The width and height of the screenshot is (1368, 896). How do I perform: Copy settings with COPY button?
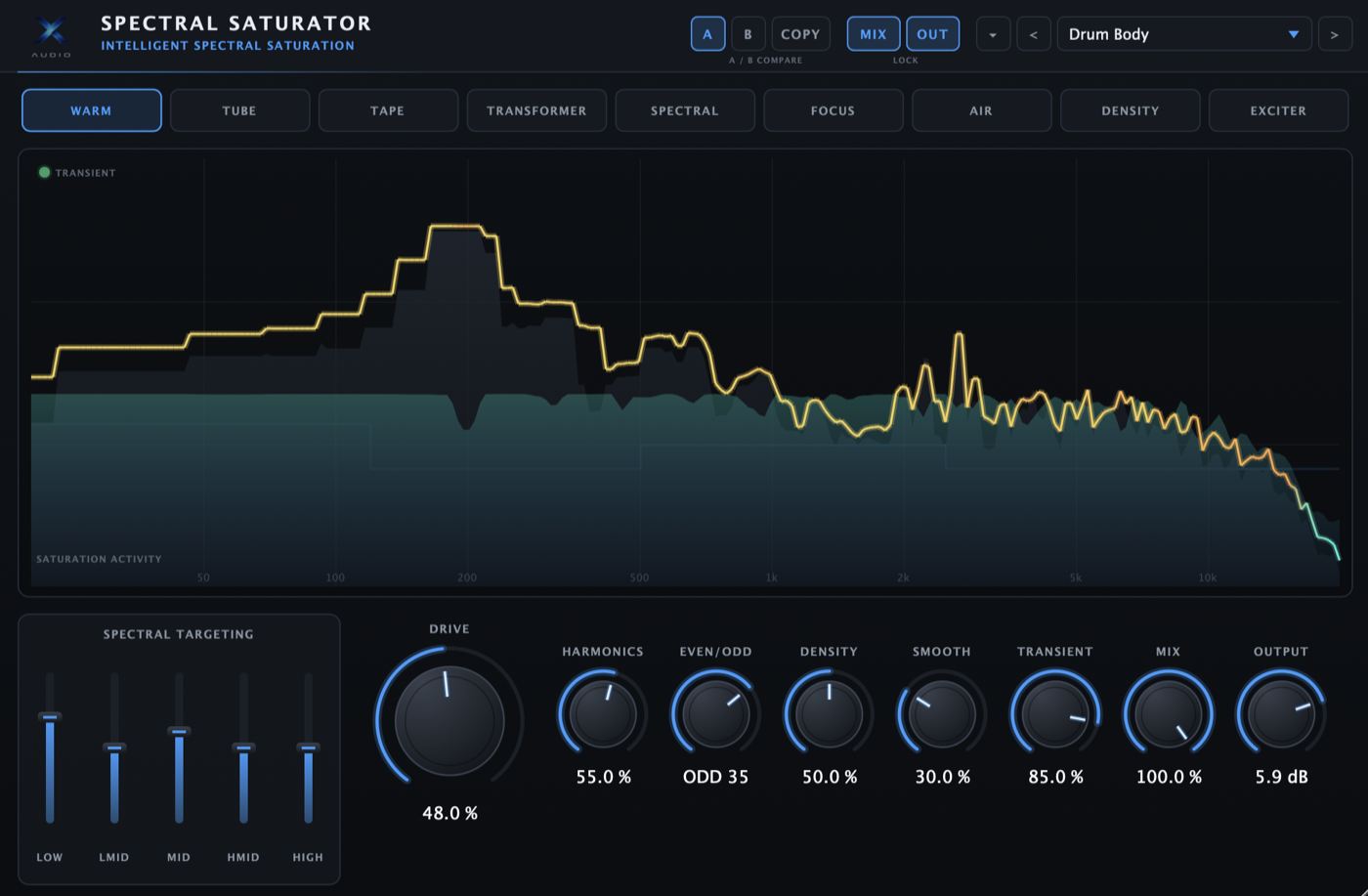[800, 34]
